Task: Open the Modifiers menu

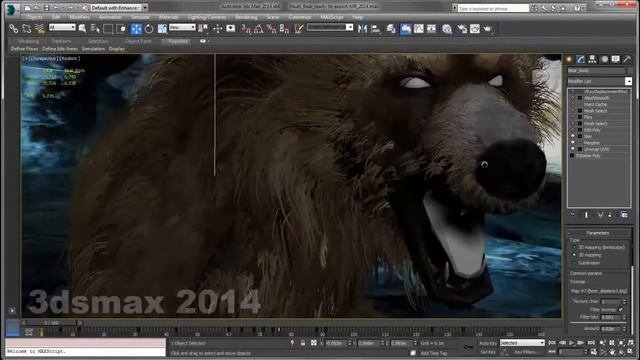Action: coord(79,17)
